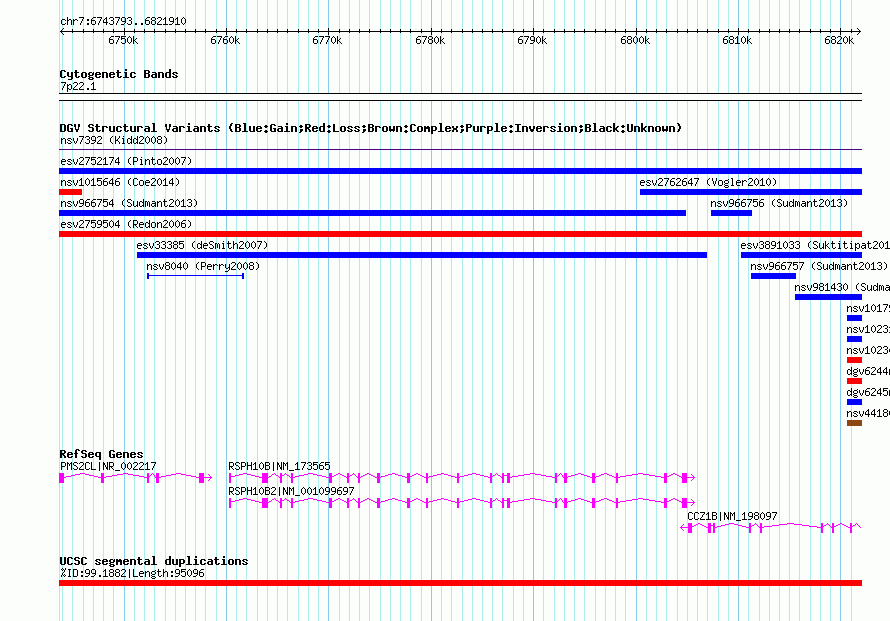
Task: Click the esv33385 (deSmith2007) blue bar
Action: click(422, 255)
